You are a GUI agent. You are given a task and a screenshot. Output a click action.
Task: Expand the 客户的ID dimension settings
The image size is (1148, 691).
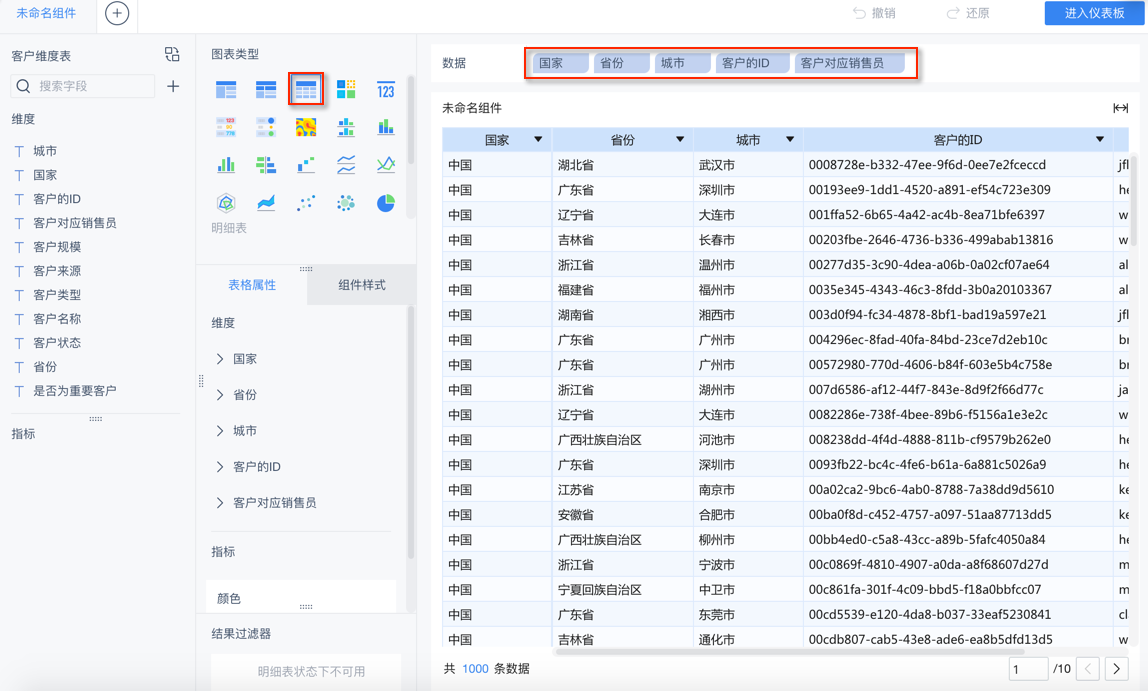tap(220, 466)
